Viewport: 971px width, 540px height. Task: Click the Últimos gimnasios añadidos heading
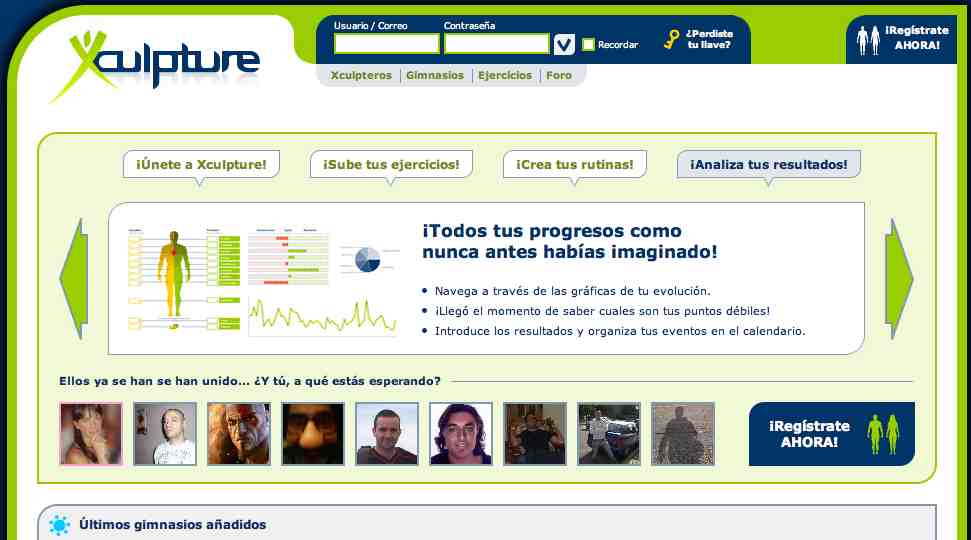tap(172, 525)
